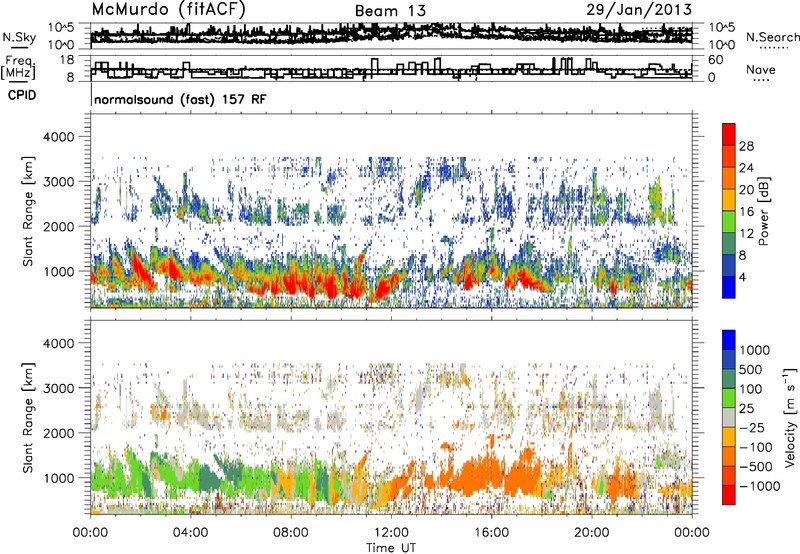
Task: Click the date 29/Jan/2013
Action: (x=639, y=10)
